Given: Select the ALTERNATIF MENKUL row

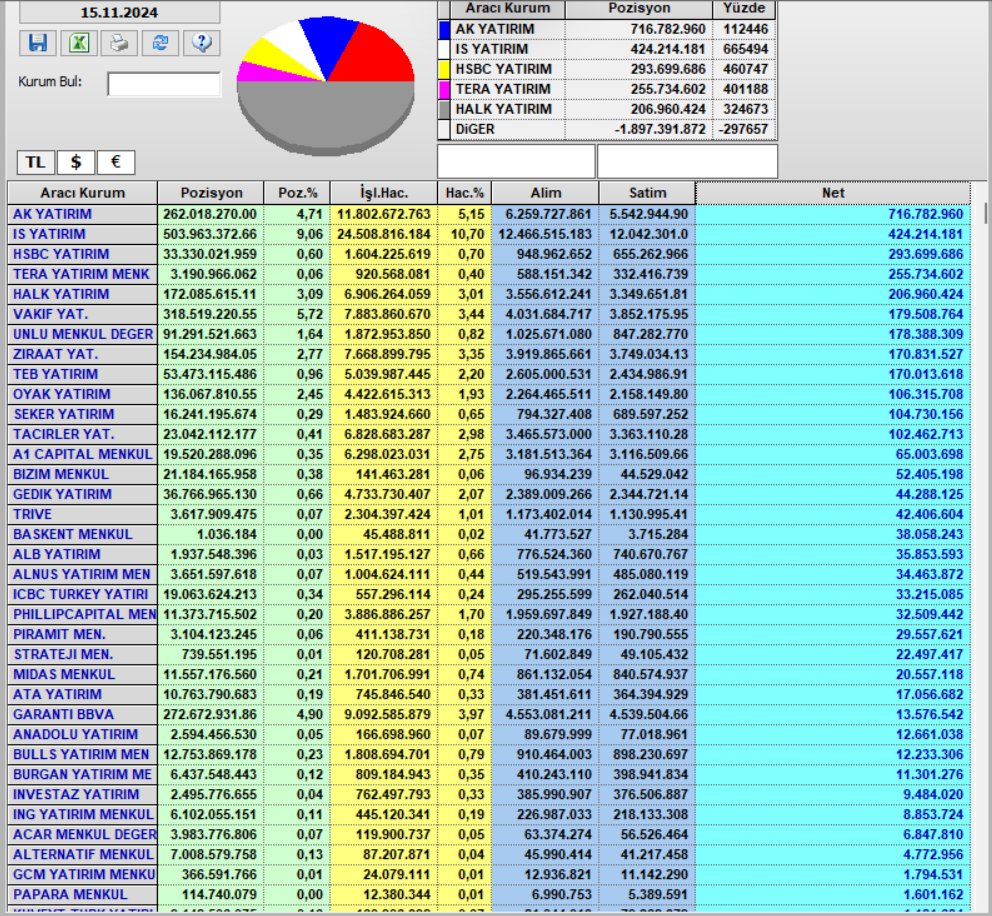Looking at the screenshot, I should (488, 855).
